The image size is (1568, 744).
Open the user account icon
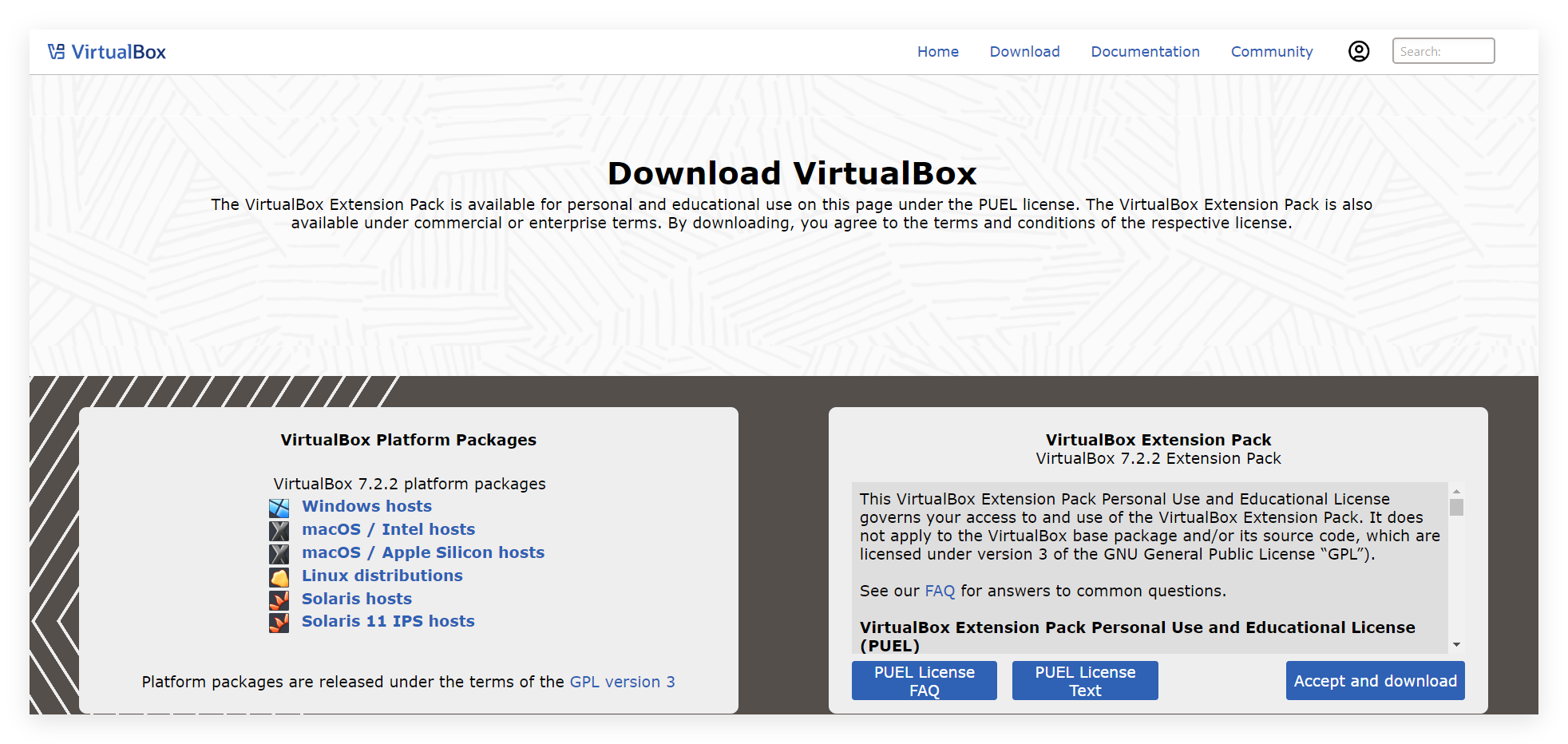tap(1359, 51)
